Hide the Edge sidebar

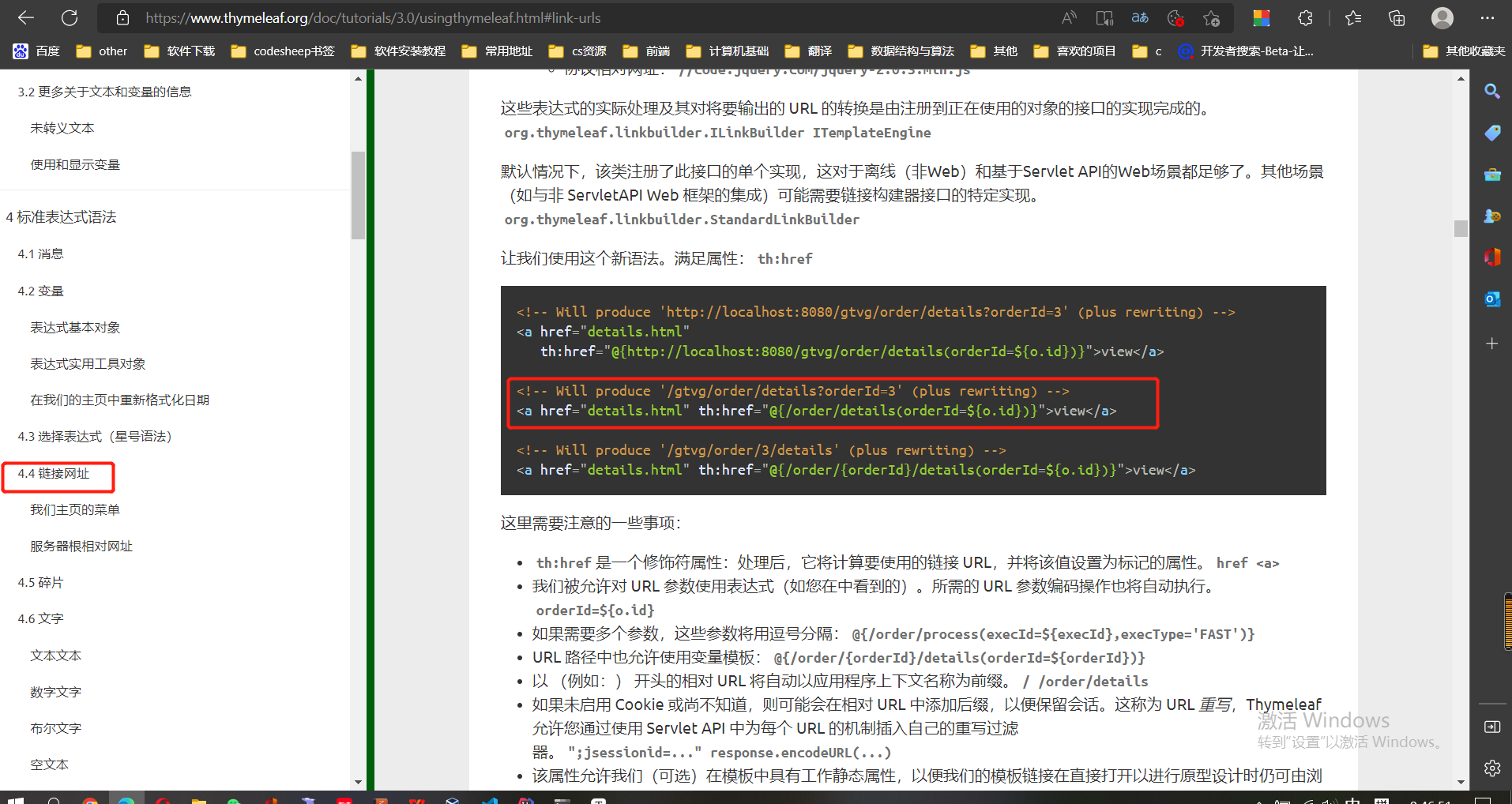[1491, 727]
